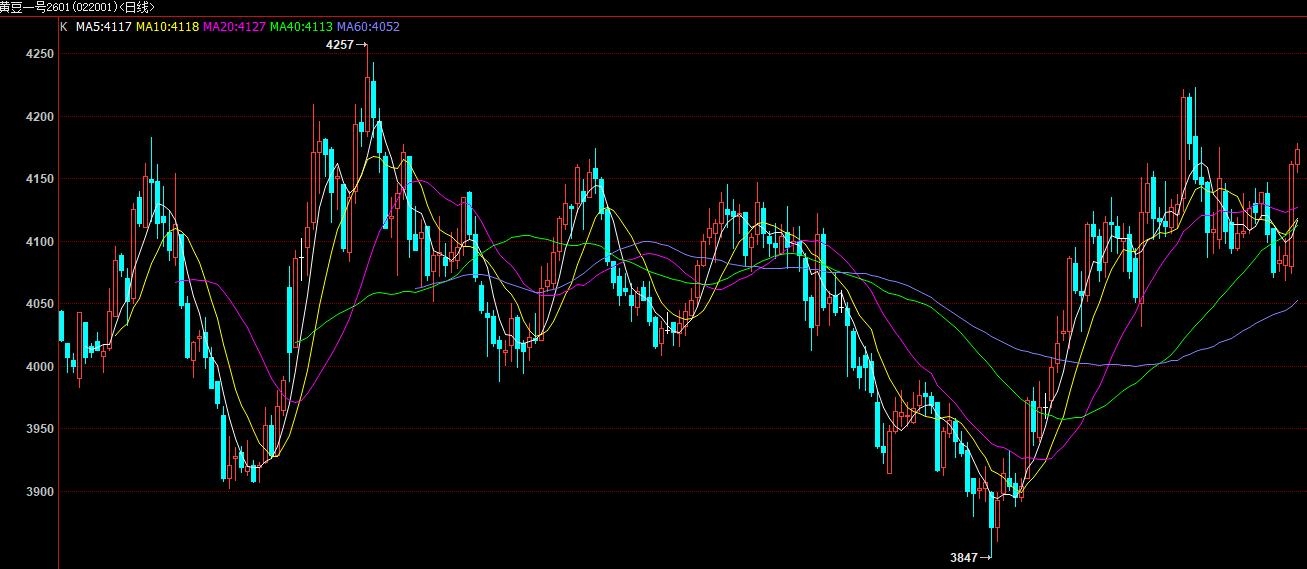Click the 3900 price axis label
Viewport: 1307px width, 569px height.
[x=40, y=492]
